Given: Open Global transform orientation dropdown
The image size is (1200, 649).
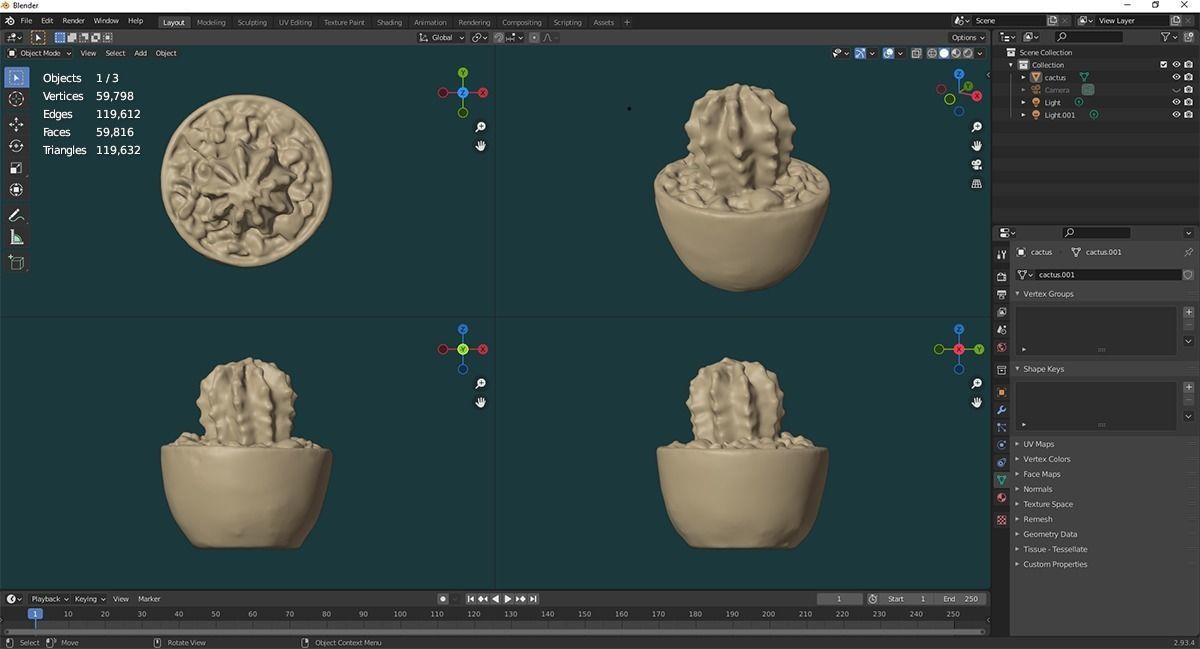Looking at the screenshot, I should coord(442,38).
